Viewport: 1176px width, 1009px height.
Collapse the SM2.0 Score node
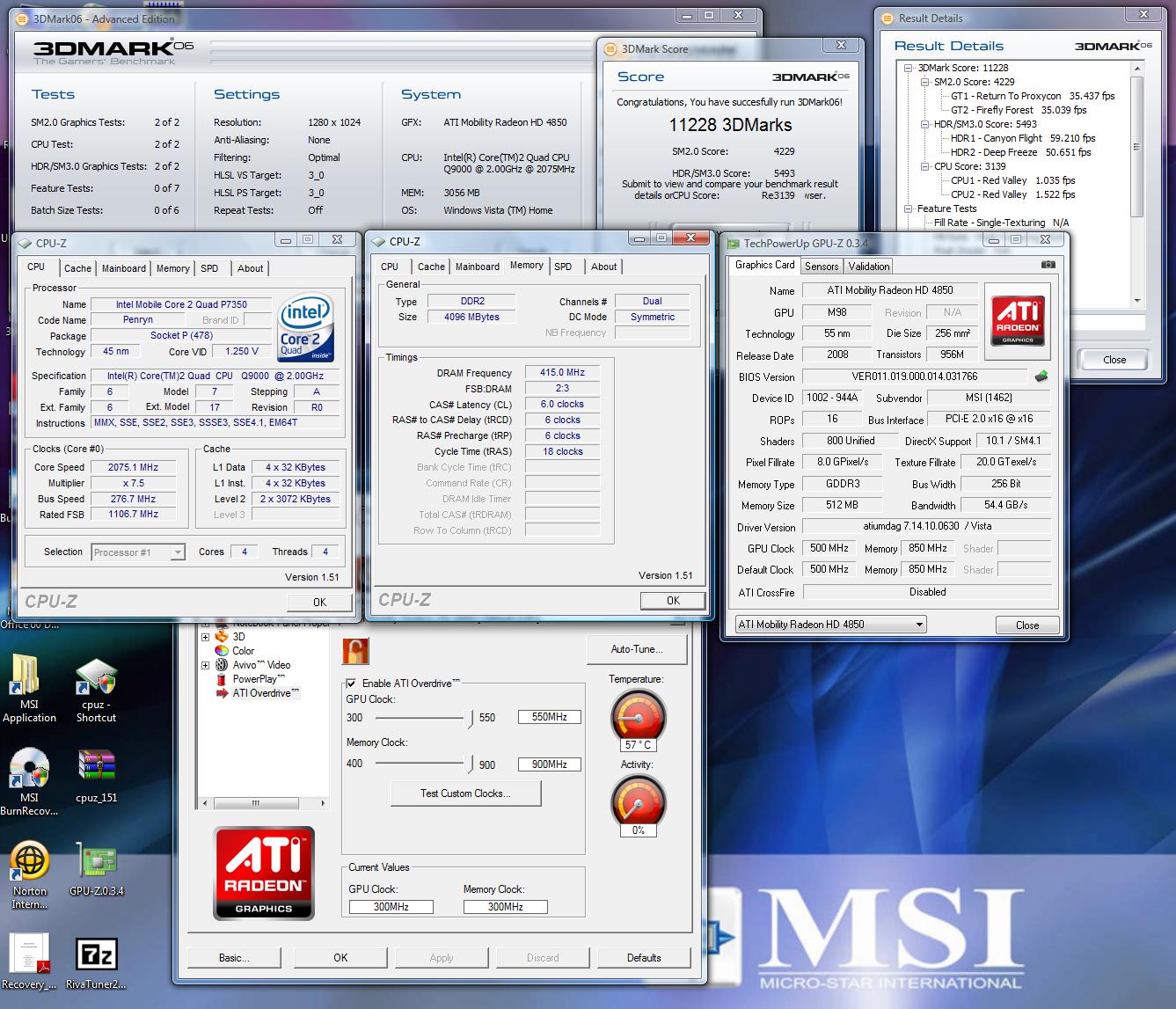pos(924,82)
